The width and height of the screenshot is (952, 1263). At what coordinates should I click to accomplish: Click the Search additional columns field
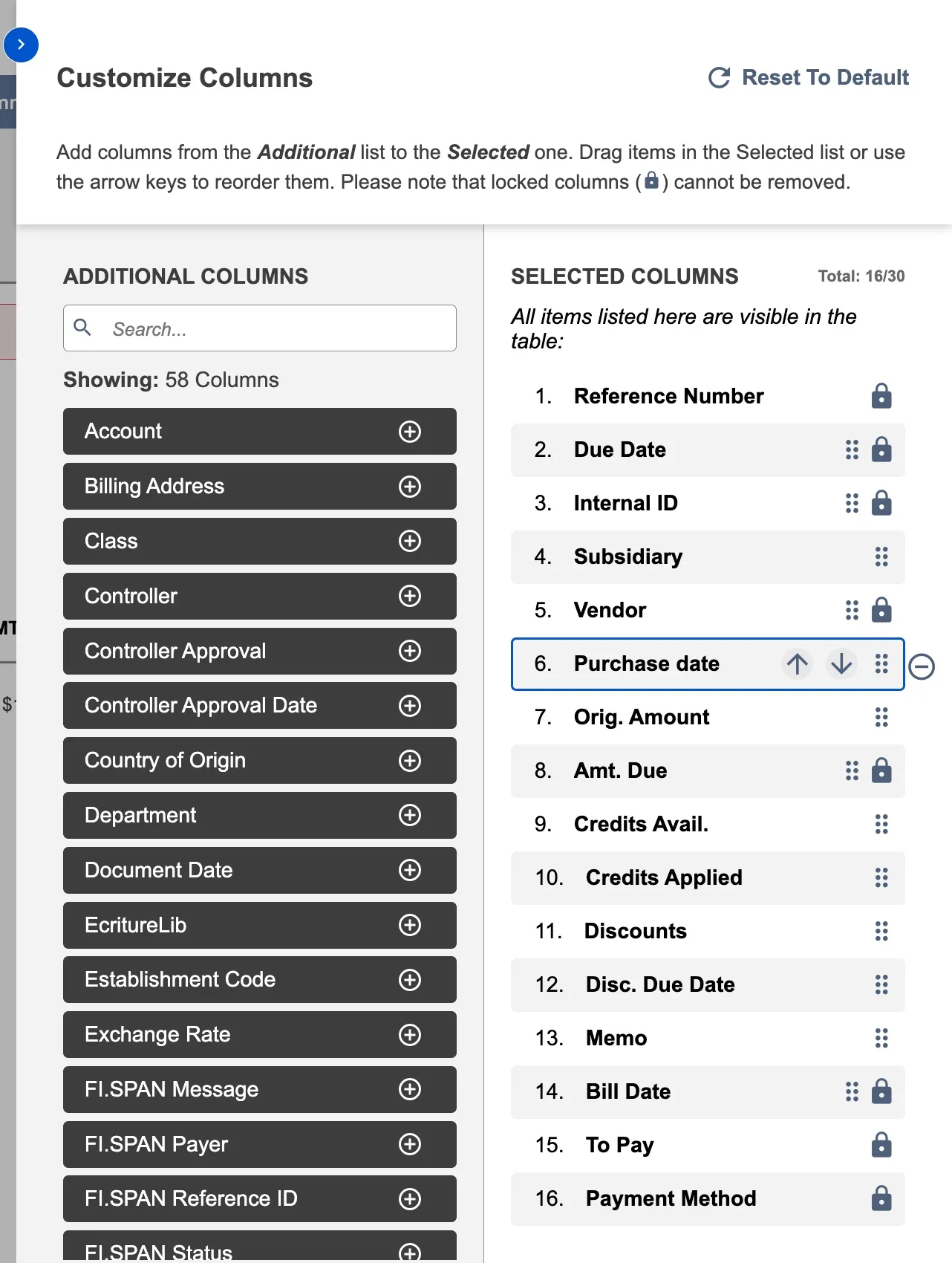(x=260, y=328)
